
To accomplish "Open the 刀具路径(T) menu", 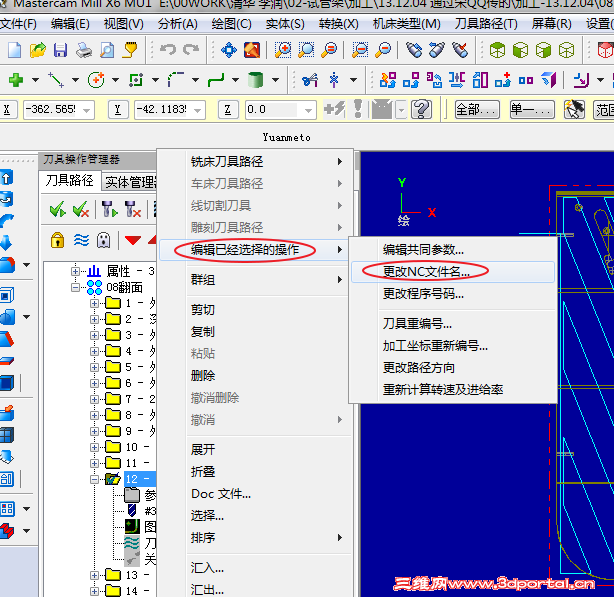I will click(486, 24).
